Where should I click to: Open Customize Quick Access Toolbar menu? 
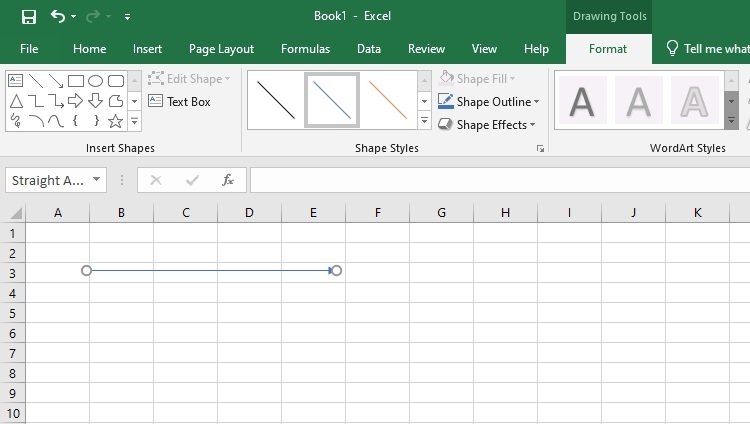coord(127,17)
